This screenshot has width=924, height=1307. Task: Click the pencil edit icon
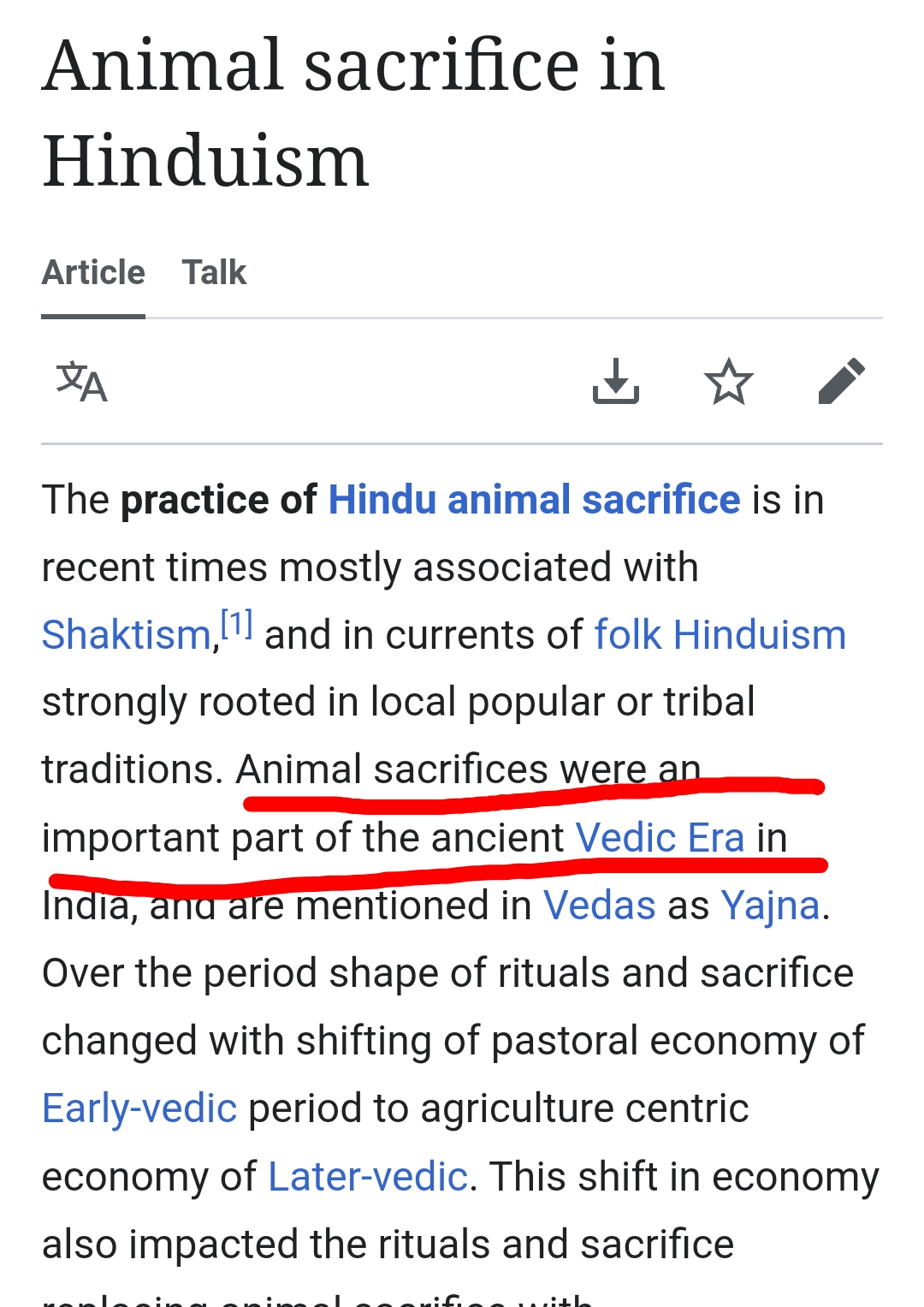tap(842, 381)
